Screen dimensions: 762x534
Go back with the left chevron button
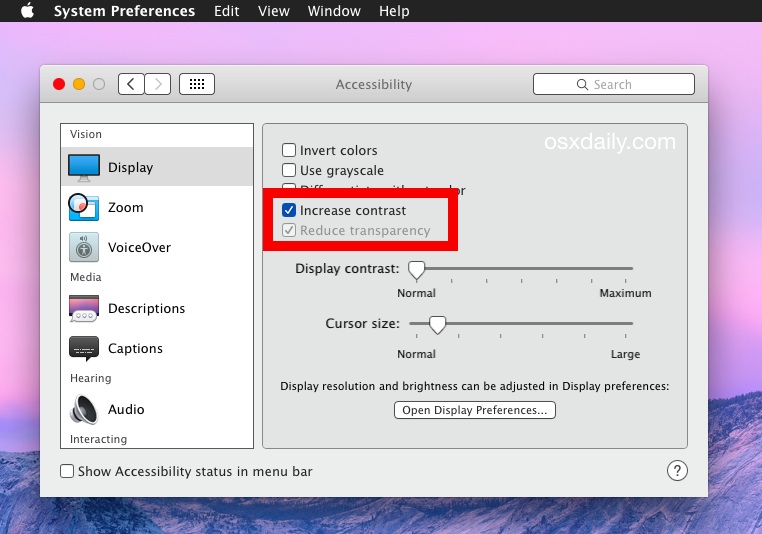coord(131,84)
